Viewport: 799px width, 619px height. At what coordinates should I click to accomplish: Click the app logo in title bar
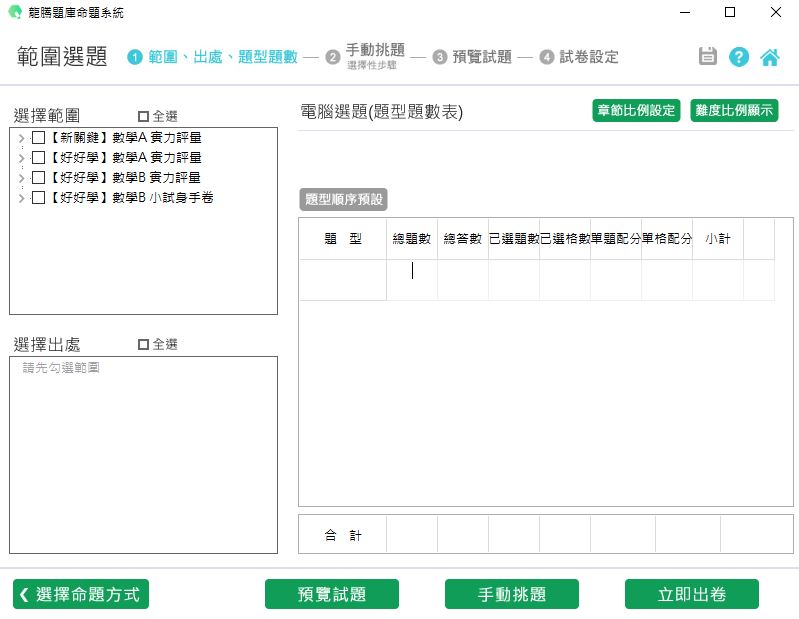pos(14,13)
